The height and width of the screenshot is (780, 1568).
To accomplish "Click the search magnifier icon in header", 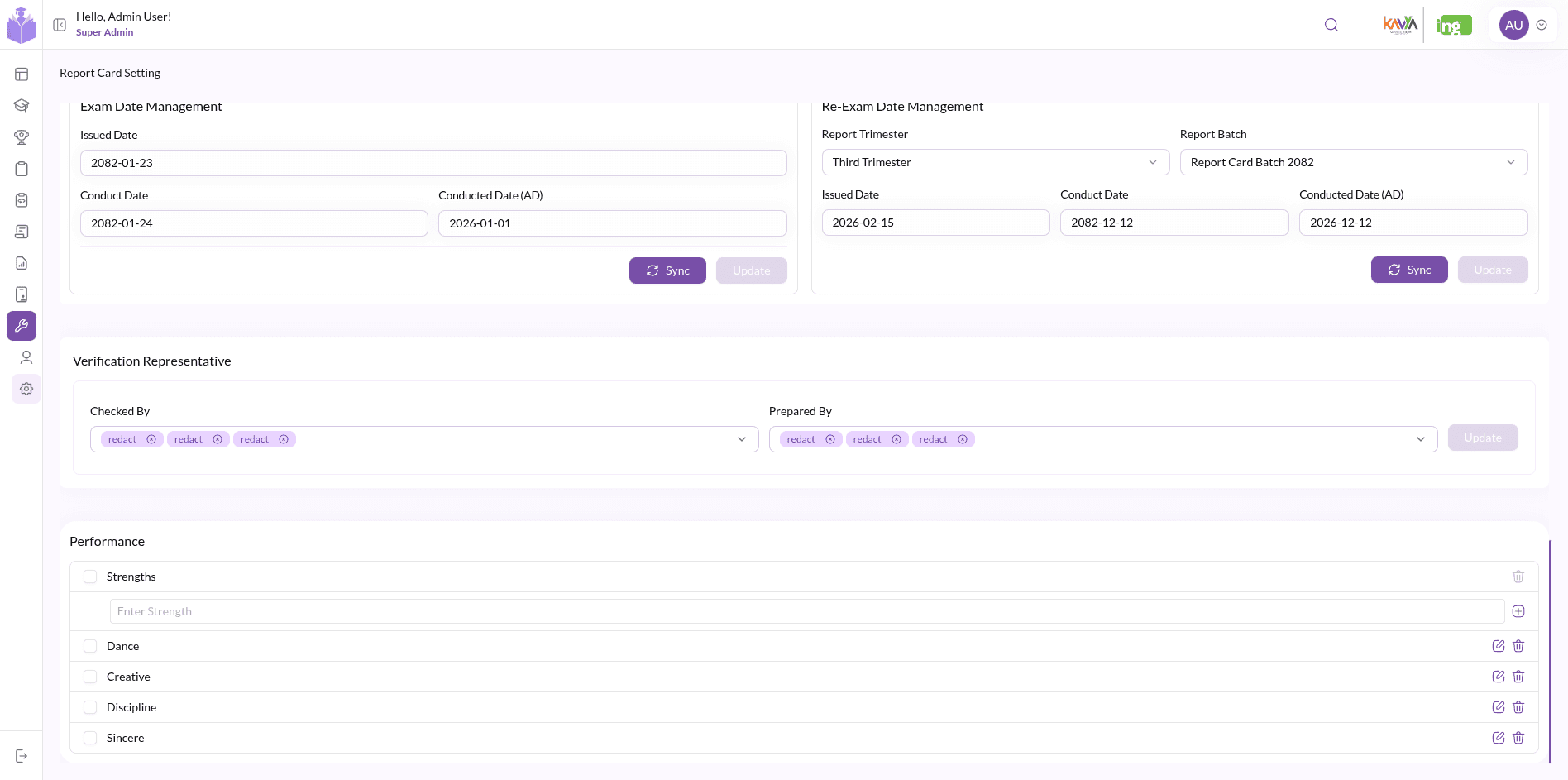I will coord(1331,25).
